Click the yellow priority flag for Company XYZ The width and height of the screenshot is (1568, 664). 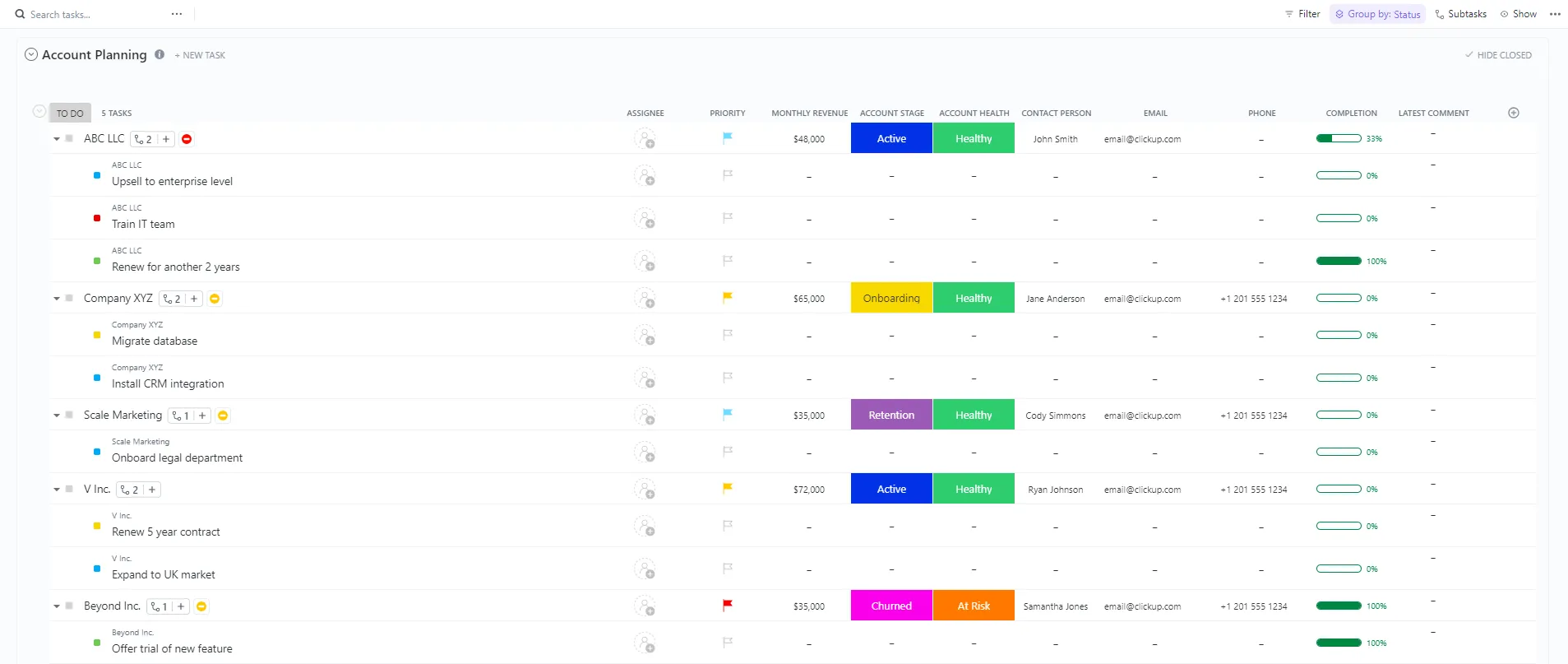click(x=728, y=298)
